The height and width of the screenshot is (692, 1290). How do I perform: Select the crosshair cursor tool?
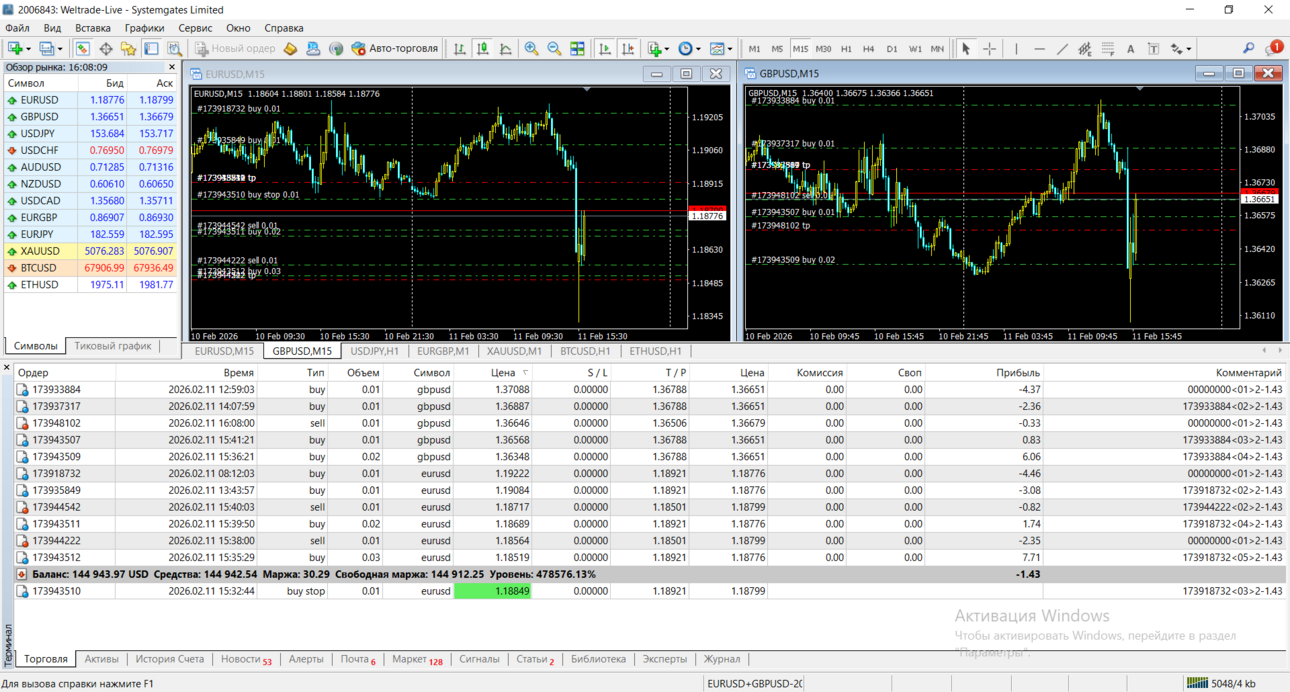point(989,48)
